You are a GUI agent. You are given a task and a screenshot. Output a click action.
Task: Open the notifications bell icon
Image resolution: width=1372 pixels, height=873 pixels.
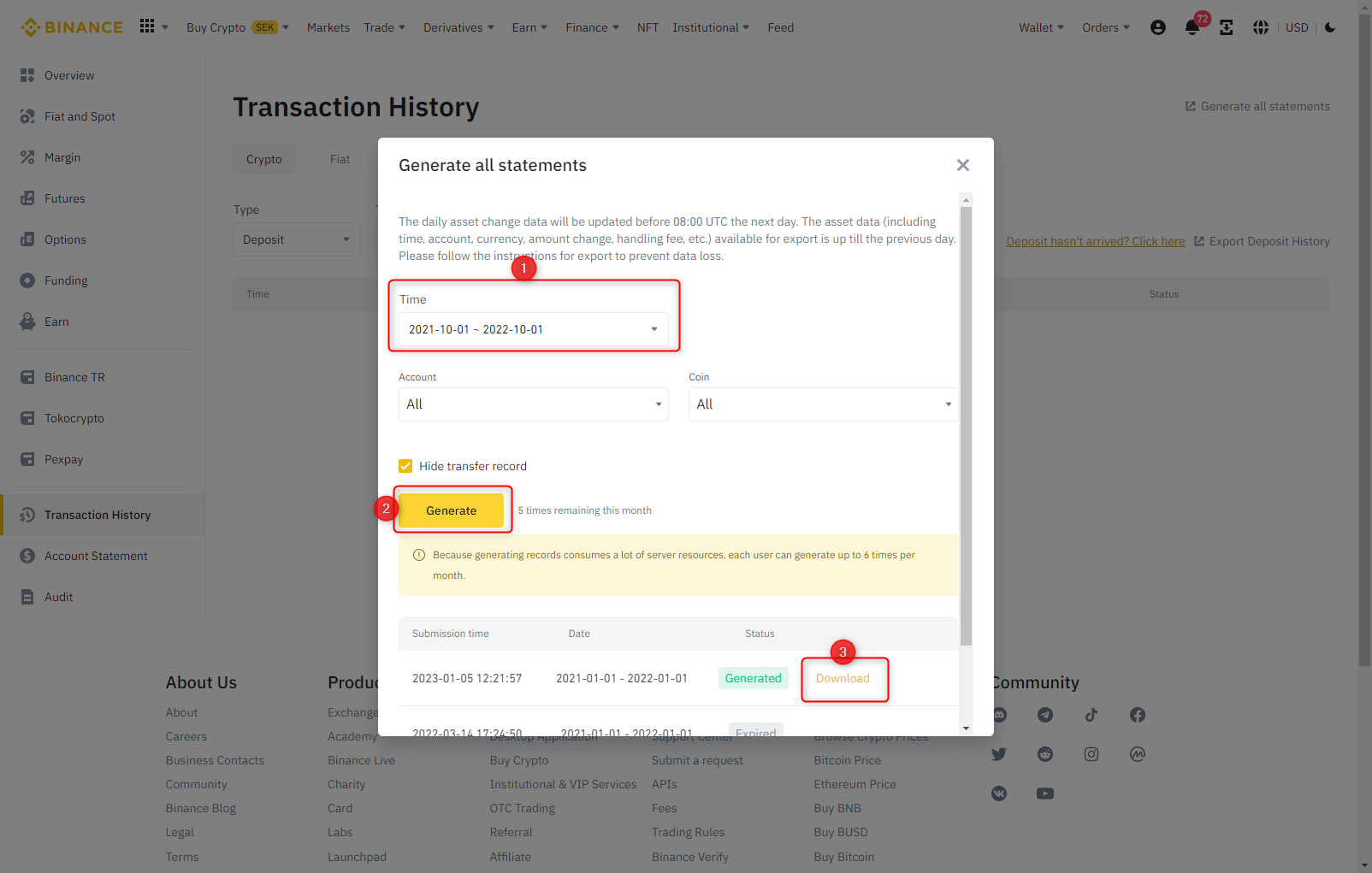tap(1192, 27)
